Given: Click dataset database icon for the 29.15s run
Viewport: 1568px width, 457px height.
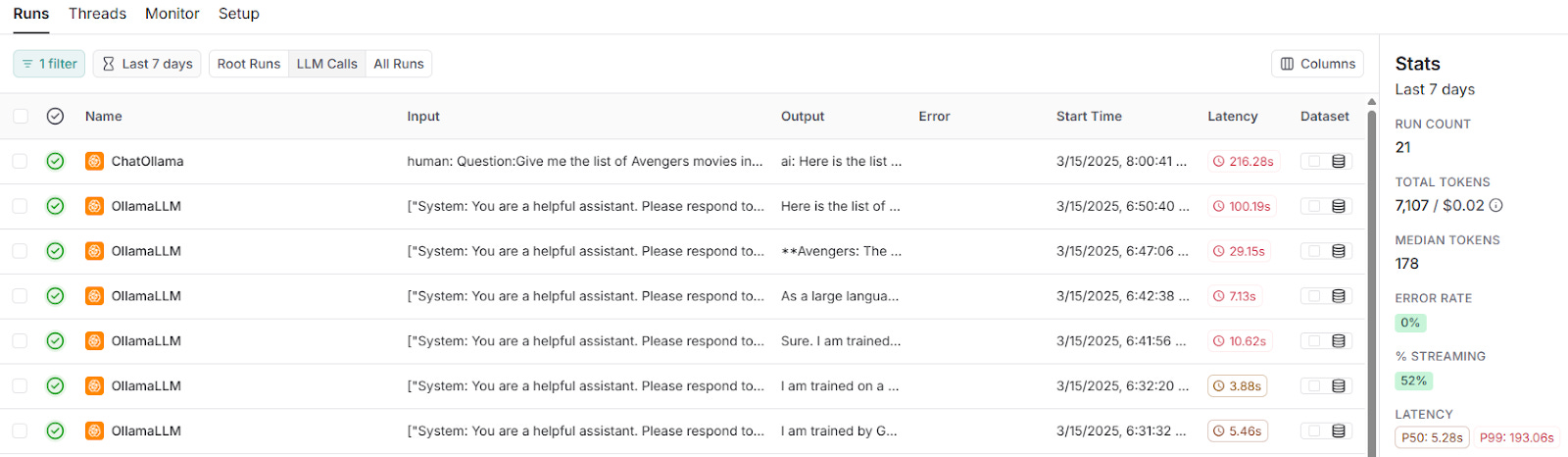Looking at the screenshot, I should (x=1339, y=251).
